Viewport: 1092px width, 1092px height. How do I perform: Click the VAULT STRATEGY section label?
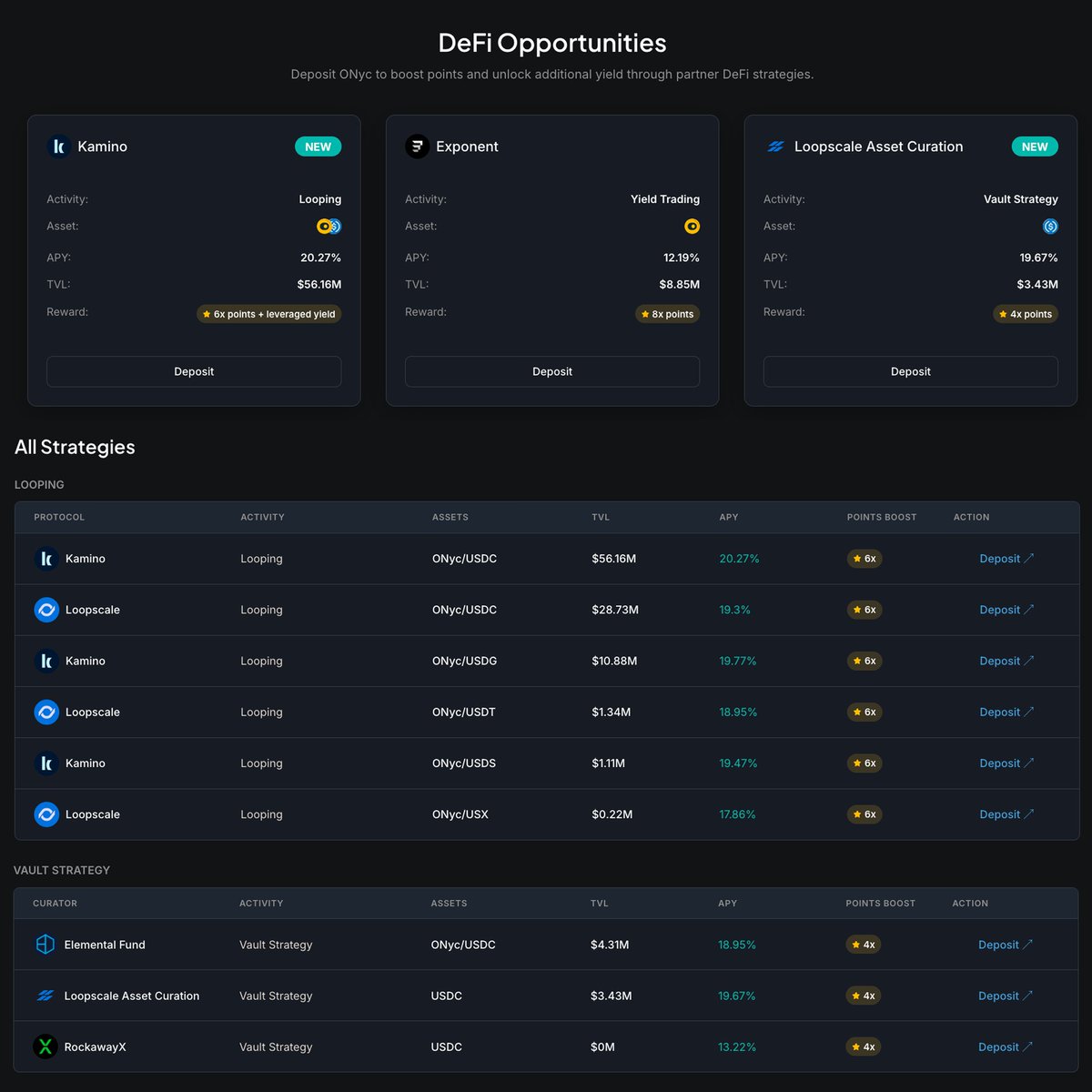point(62,870)
